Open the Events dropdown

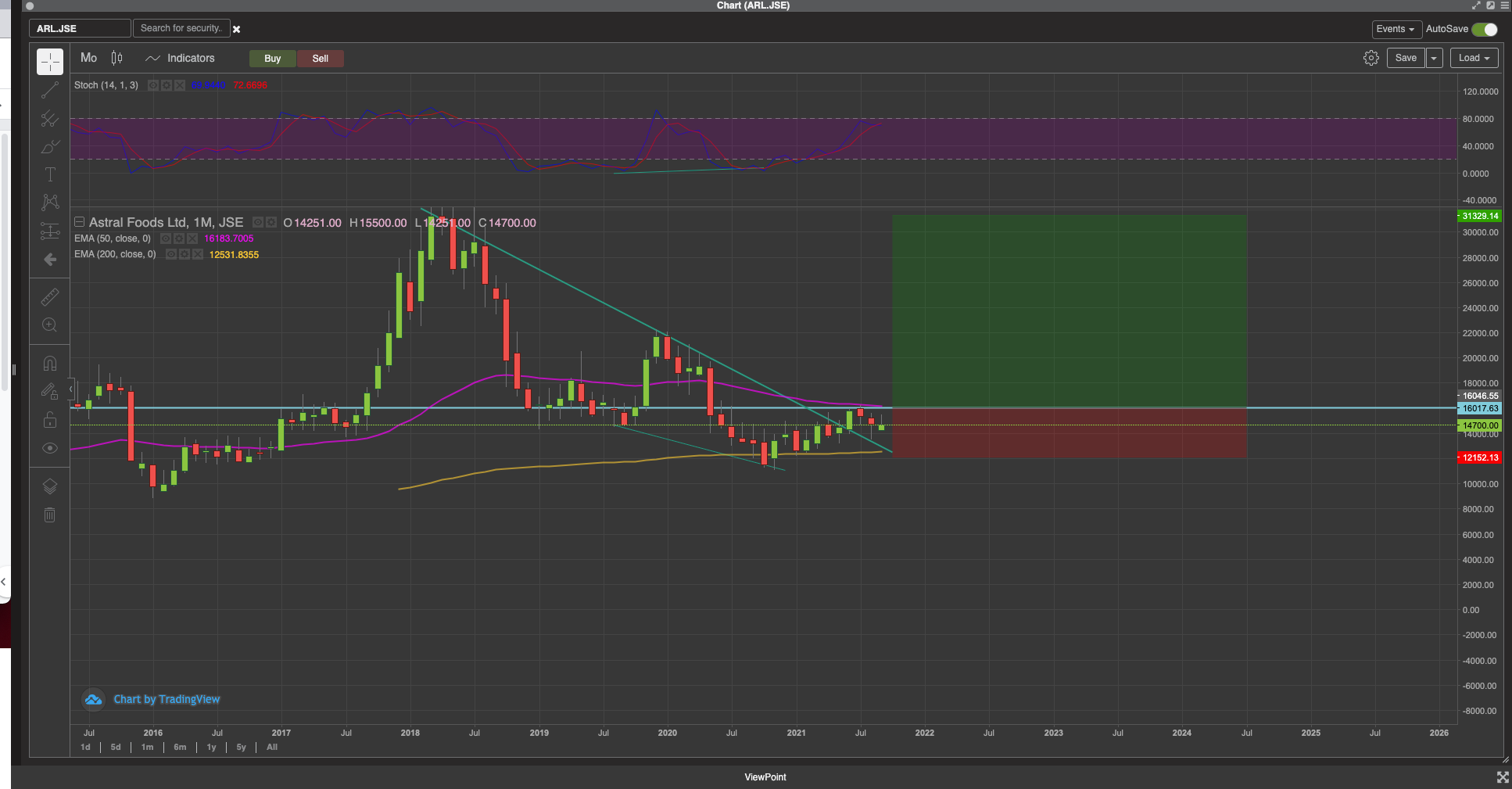[x=1396, y=29]
